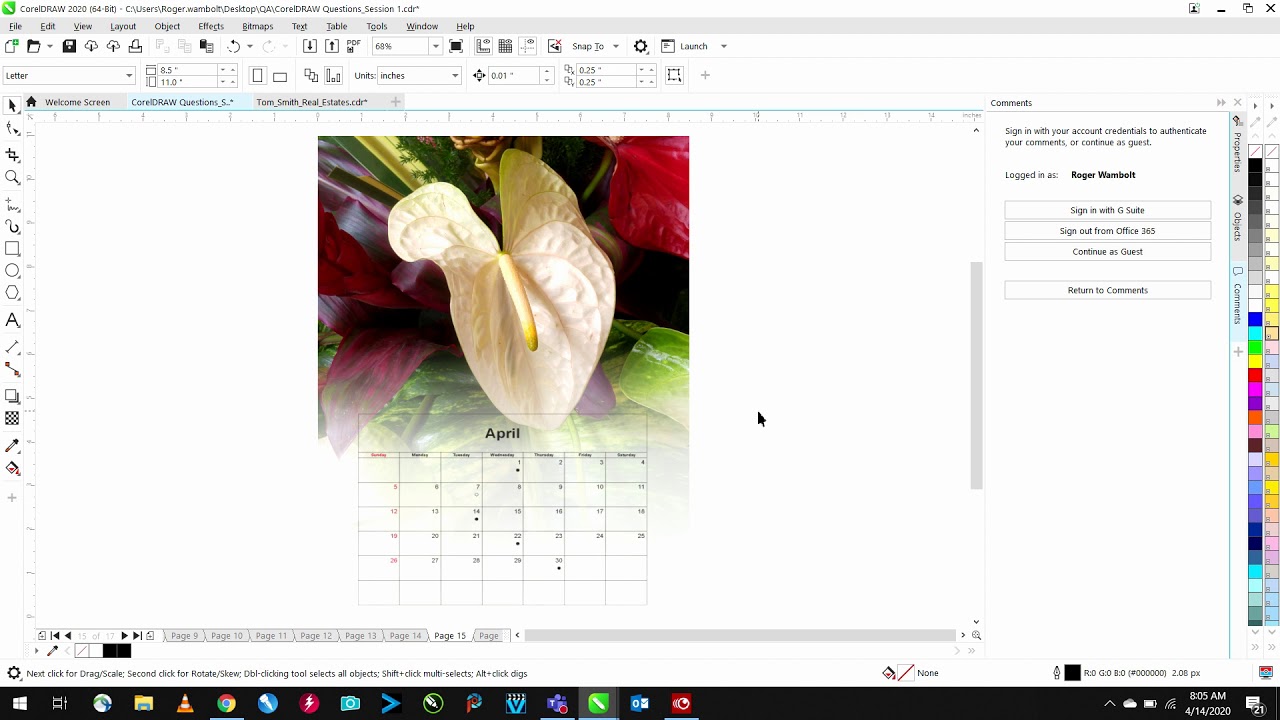Image resolution: width=1280 pixels, height=720 pixels.
Task: Toggle Show Grid button
Action: tap(505, 46)
